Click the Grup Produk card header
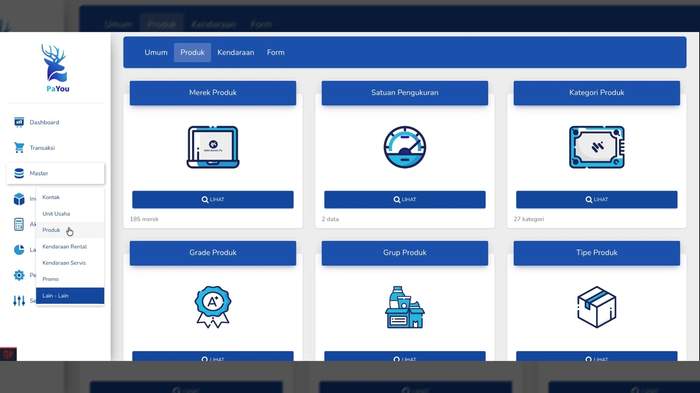700x393 pixels. pyautogui.click(x=404, y=253)
